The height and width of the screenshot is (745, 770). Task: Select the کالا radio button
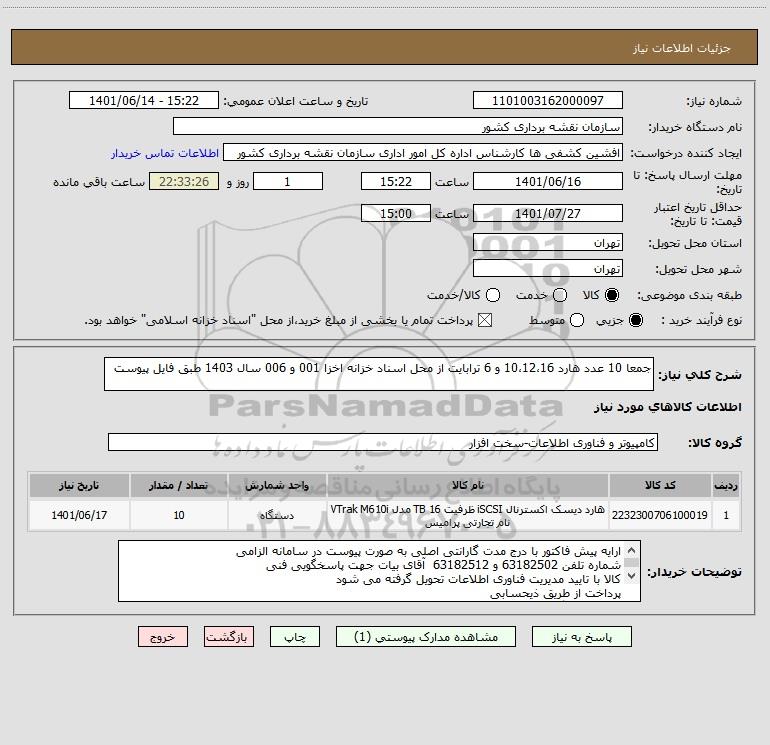612,295
